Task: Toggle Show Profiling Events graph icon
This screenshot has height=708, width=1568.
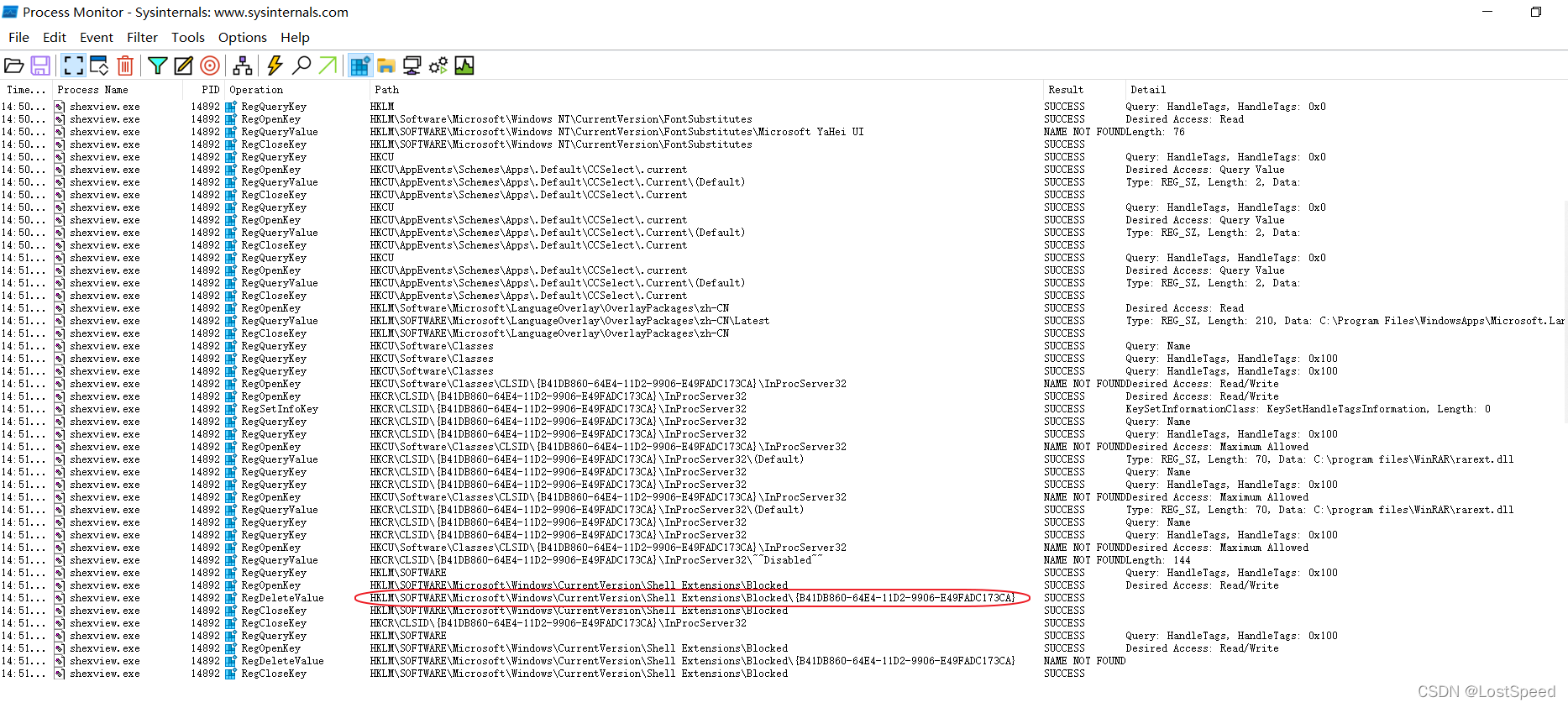Action: tap(464, 66)
